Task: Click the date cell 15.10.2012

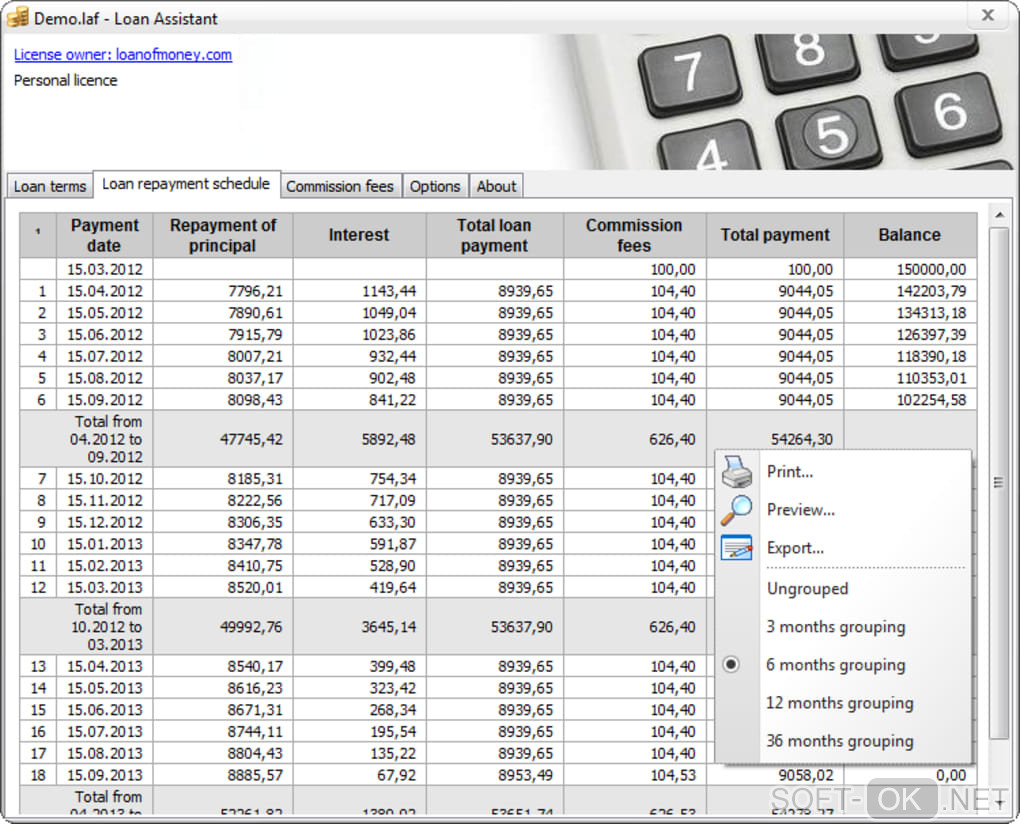Action: coord(104,479)
